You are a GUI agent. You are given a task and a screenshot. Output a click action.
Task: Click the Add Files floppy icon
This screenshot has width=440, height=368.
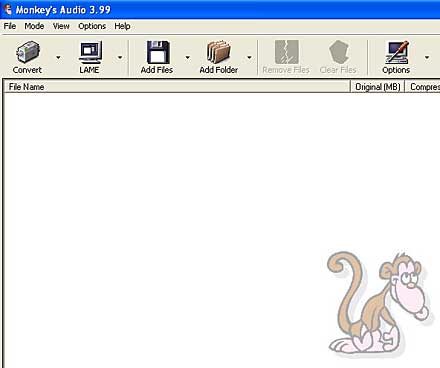pos(158,52)
